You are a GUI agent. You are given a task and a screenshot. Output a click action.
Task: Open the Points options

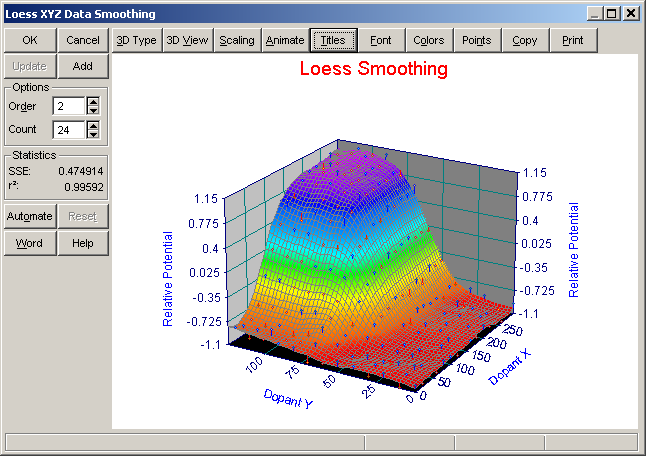477,40
